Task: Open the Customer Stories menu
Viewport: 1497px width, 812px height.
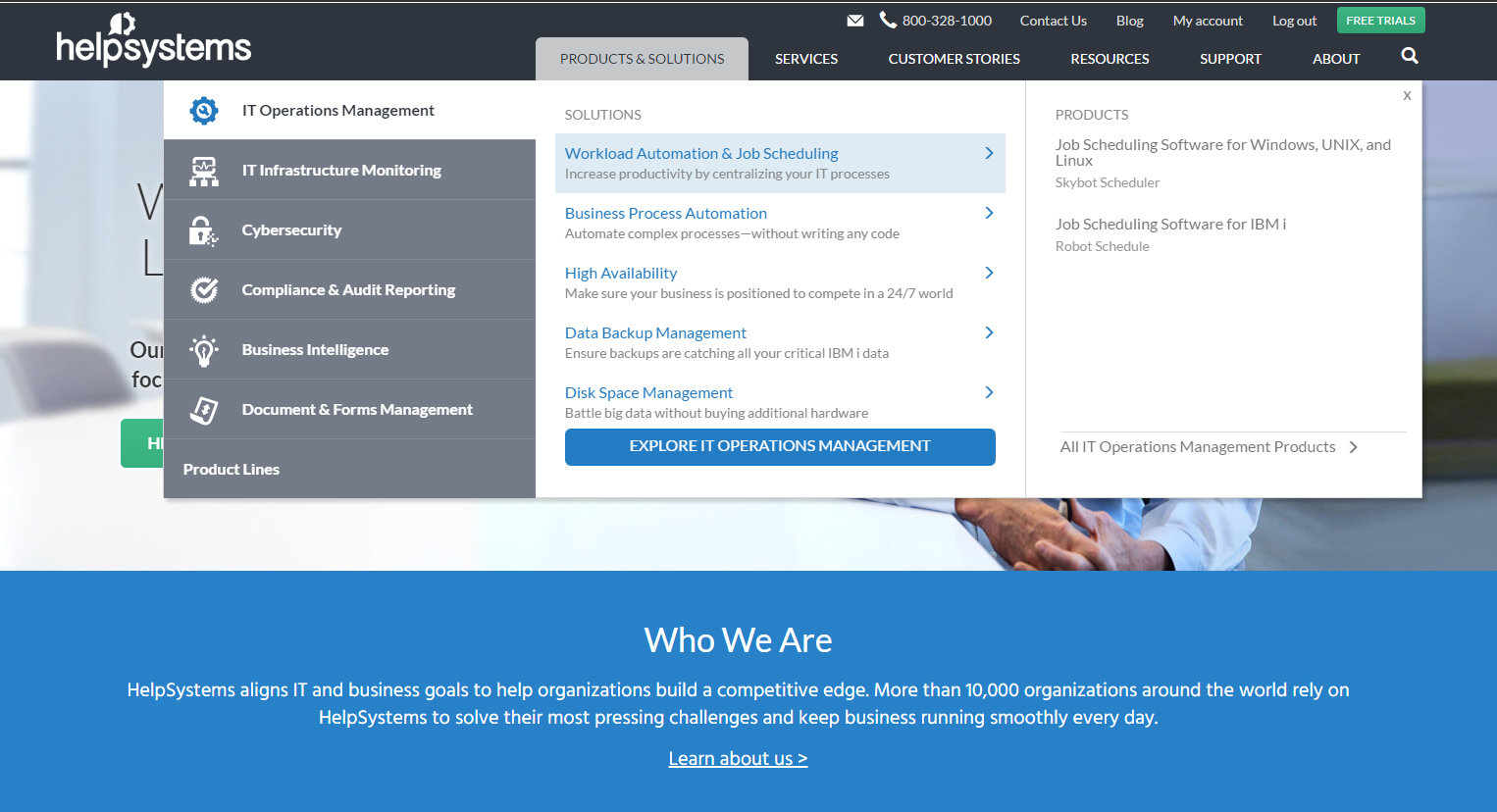Action: 955,59
